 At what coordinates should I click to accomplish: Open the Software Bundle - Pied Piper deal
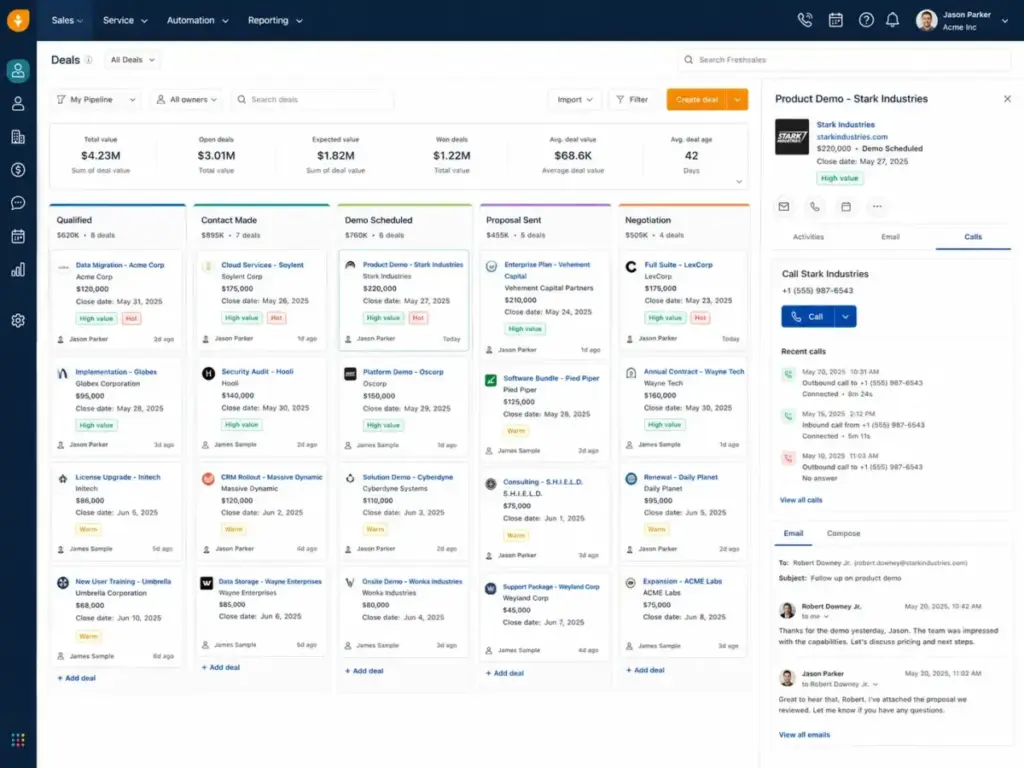click(x=551, y=378)
